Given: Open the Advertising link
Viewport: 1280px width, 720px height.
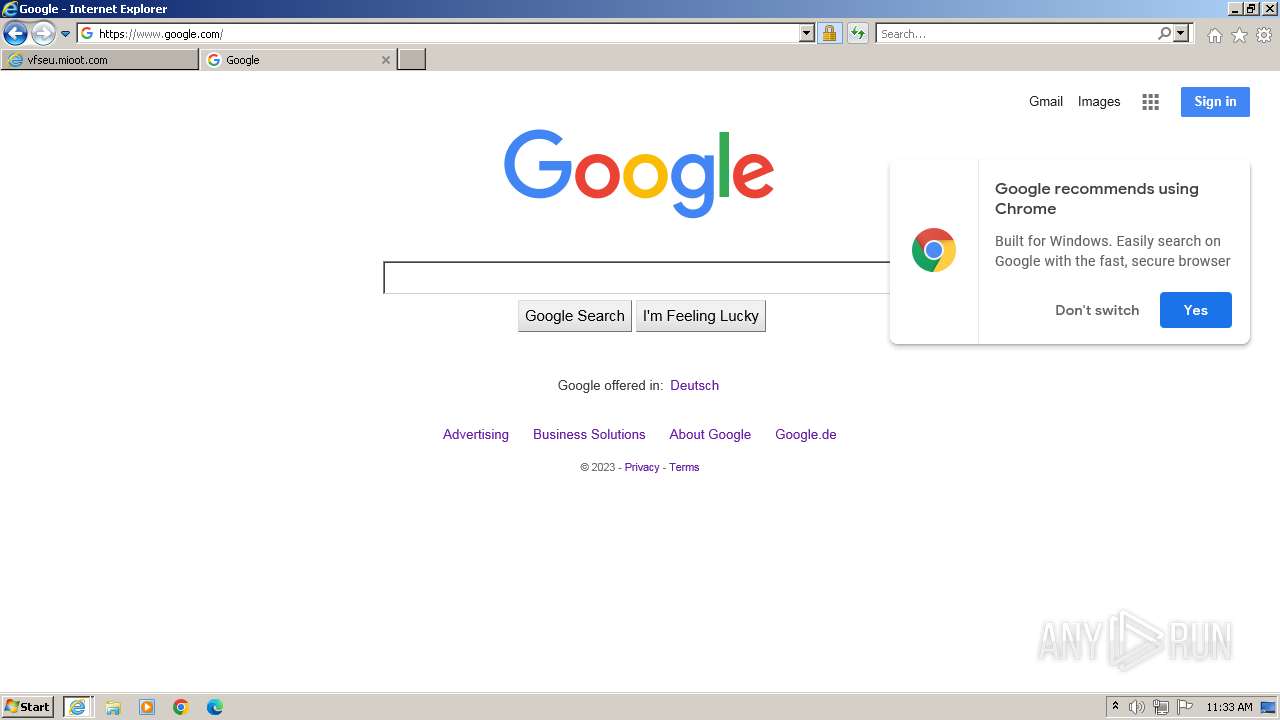Looking at the screenshot, I should coord(476,434).
